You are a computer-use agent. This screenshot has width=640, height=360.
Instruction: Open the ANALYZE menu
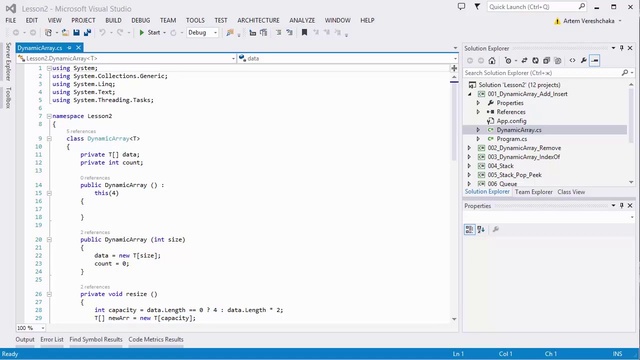pos(302,20)
